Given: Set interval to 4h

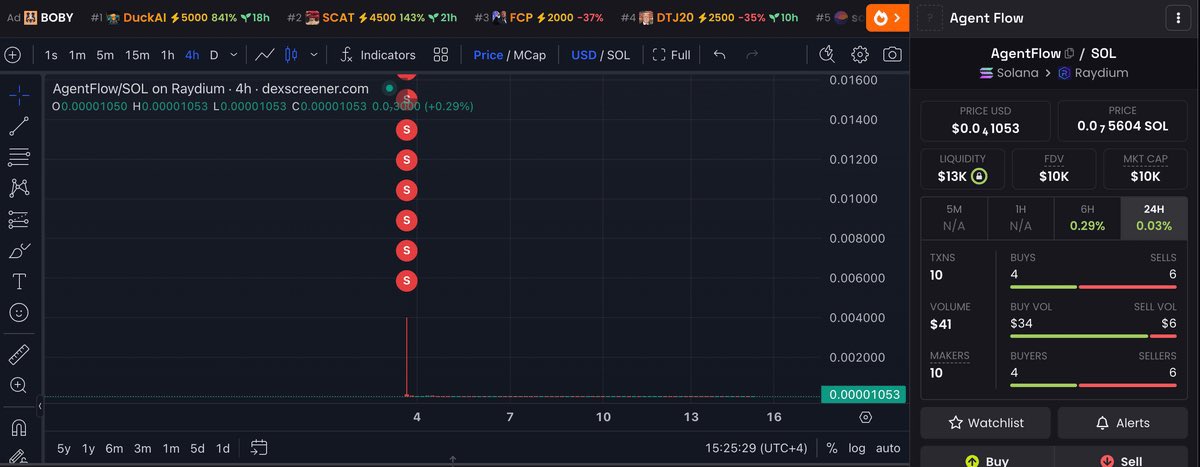Looking at the screenshot, I should coord(192,55).
